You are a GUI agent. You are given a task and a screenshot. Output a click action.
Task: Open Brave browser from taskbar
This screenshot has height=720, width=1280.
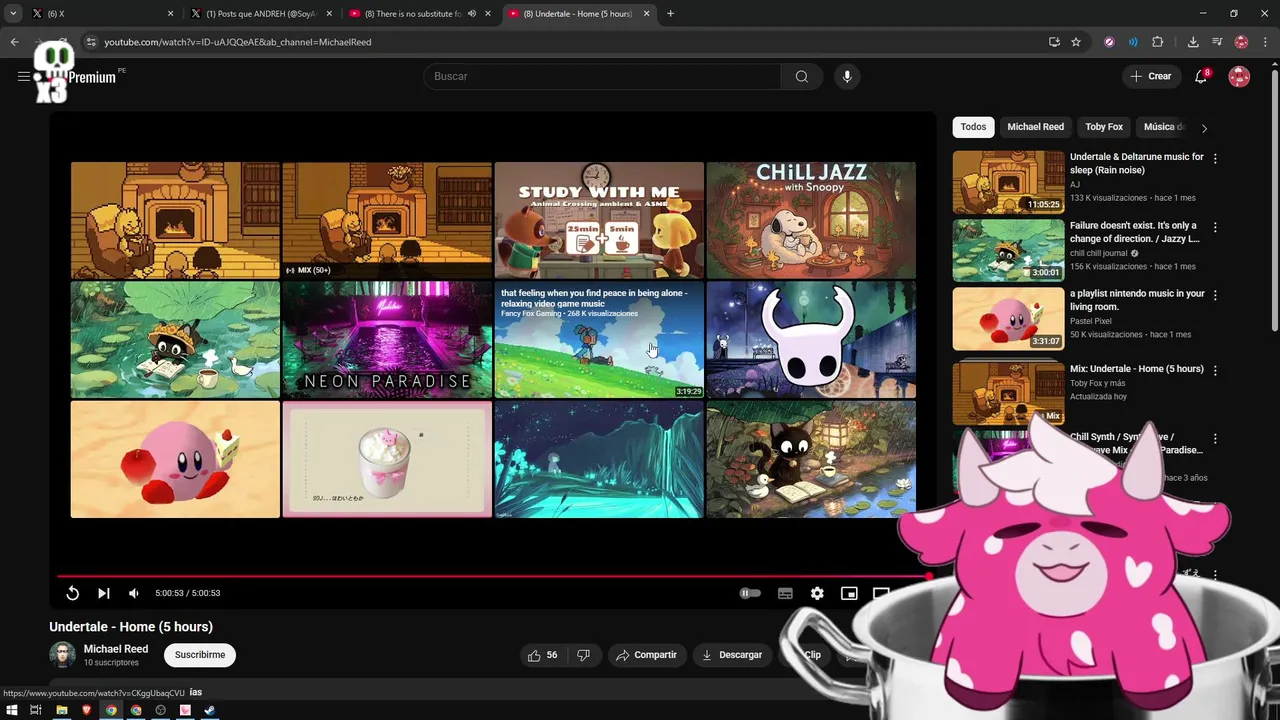pos(86,710)
